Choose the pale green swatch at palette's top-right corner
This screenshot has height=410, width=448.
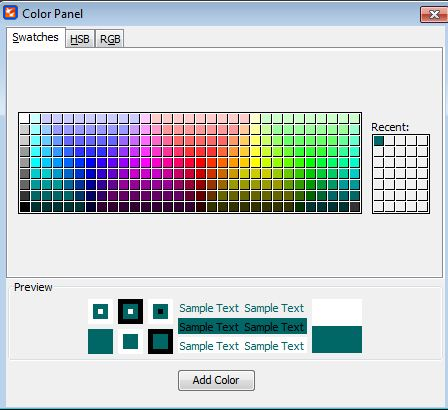(355, 118)
